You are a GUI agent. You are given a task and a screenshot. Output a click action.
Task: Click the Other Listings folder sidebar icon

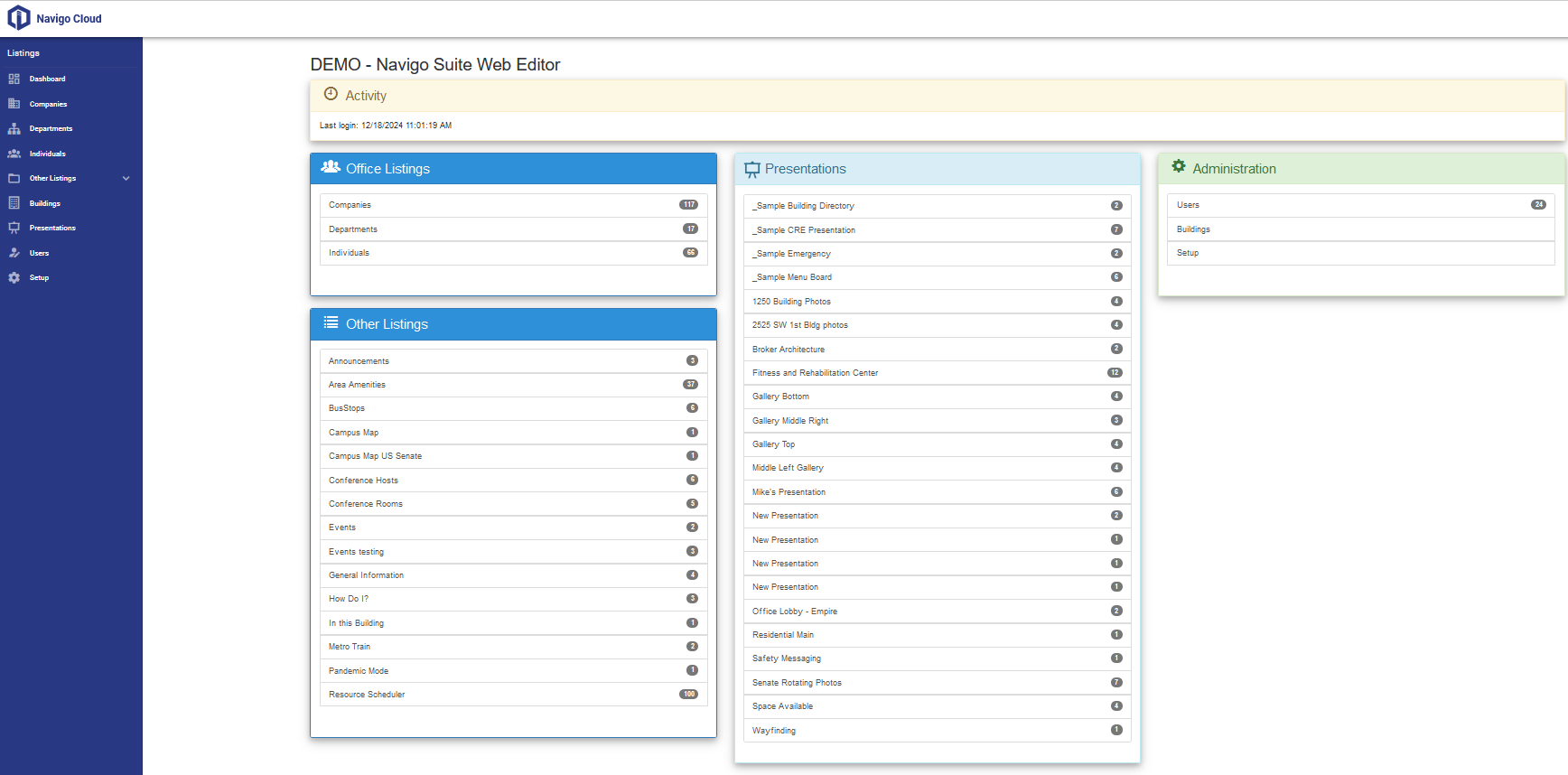coord(14,178)
